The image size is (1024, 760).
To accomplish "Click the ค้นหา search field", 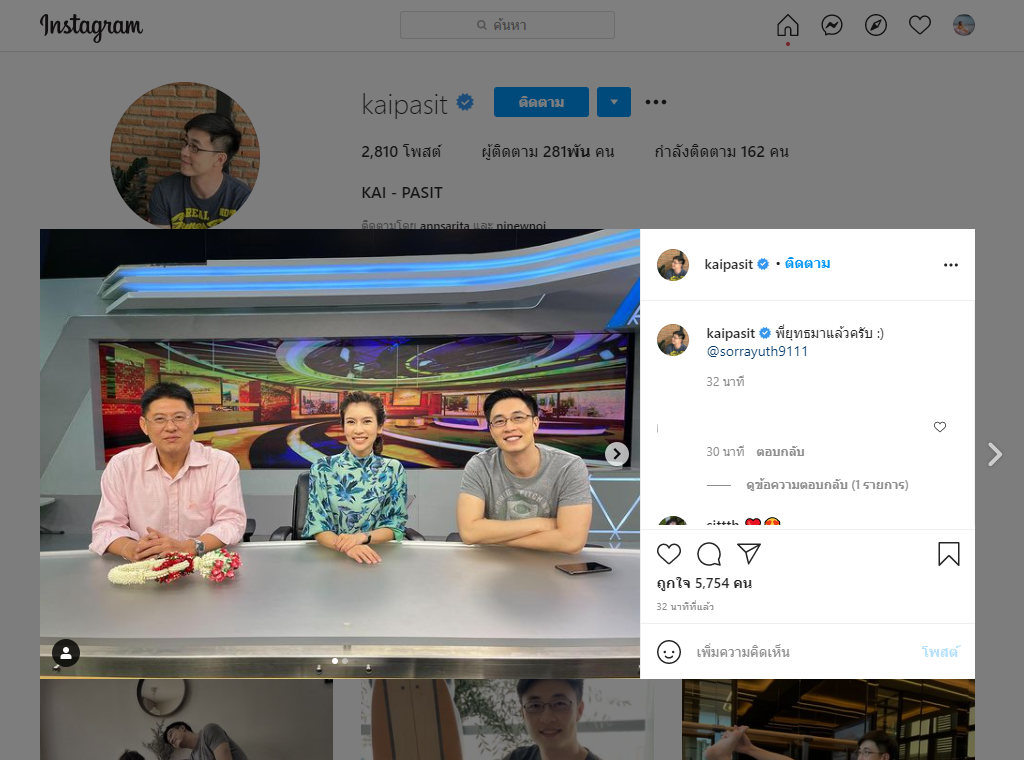I will (x=507, y=25).
